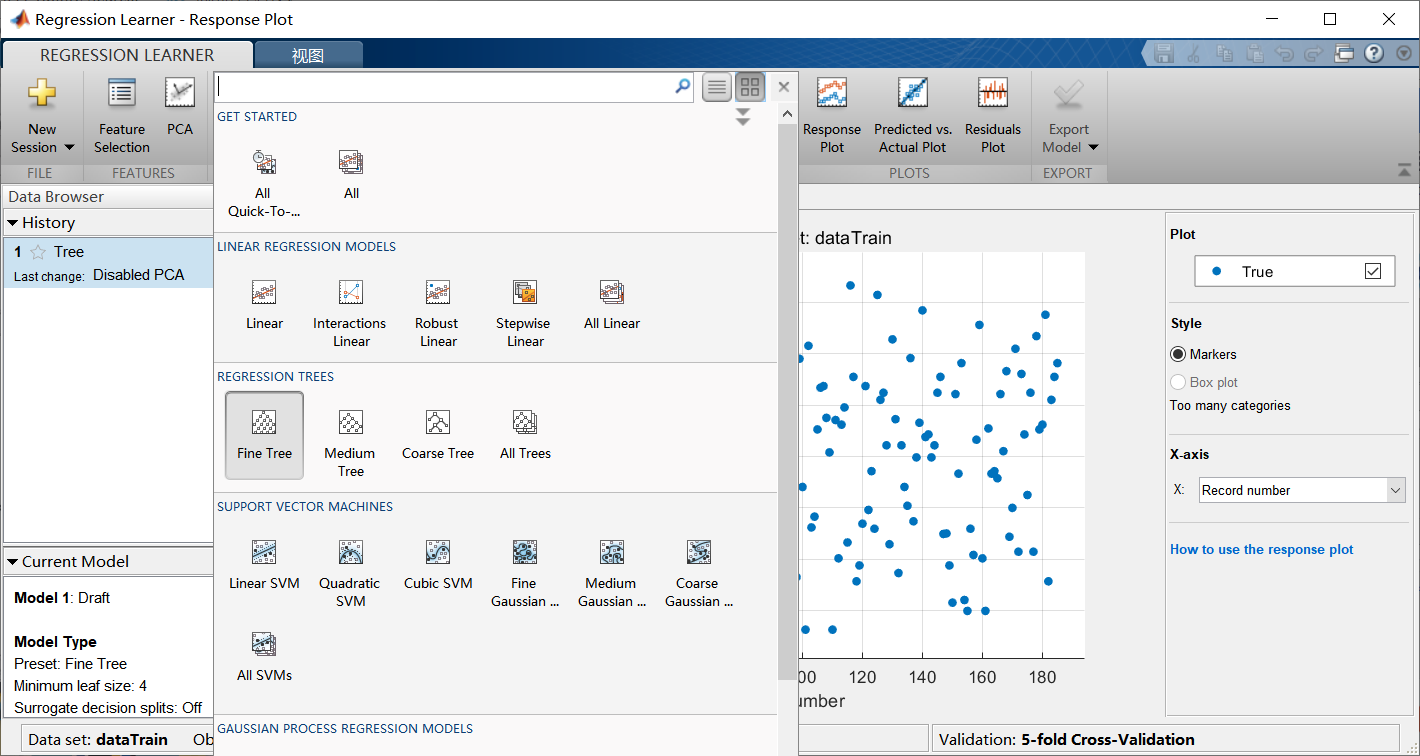Click GAUSSIAN PROCESS REGRESSION MODELS heading
1420x756 pixels.
tap(345, 729)
